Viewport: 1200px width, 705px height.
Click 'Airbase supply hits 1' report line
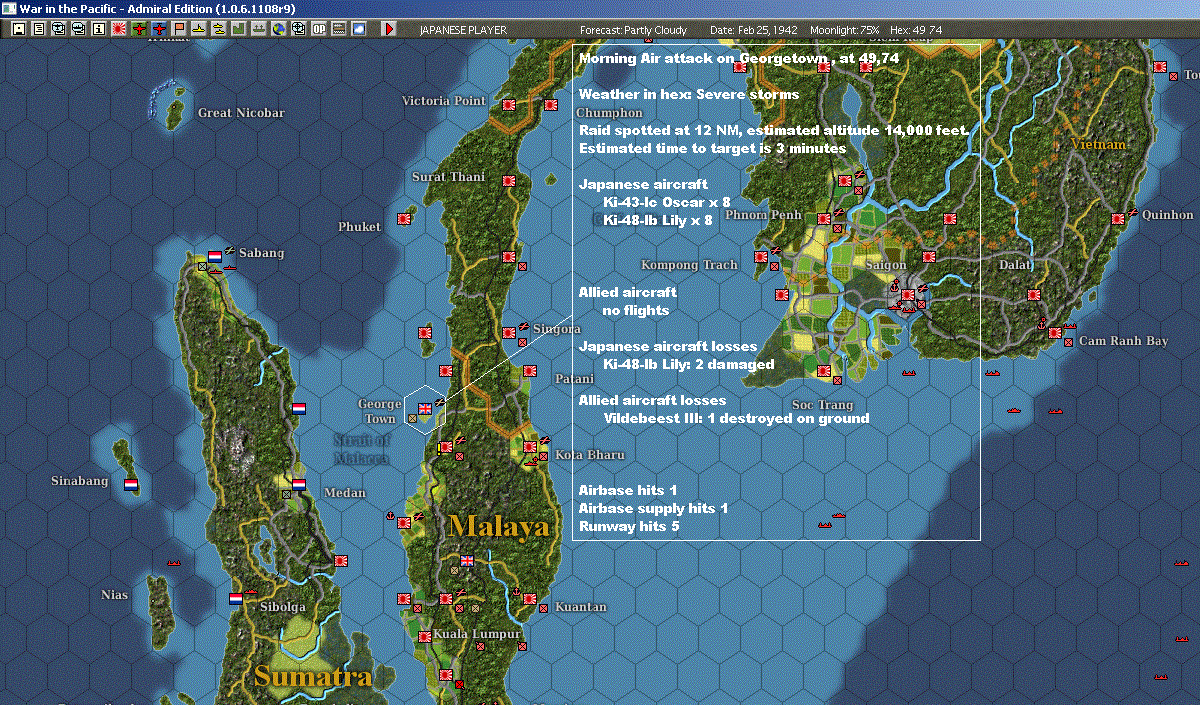(x=654, y=508)
